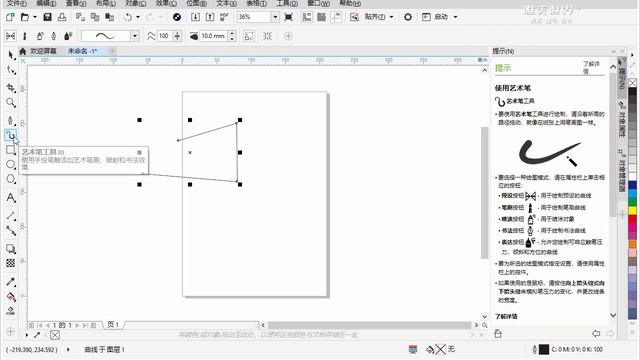Image resolution: width=640 pixels, height=360 pixels.
Task: Open the Text menu
Action: pyautogui.click(x=226, y=3)
